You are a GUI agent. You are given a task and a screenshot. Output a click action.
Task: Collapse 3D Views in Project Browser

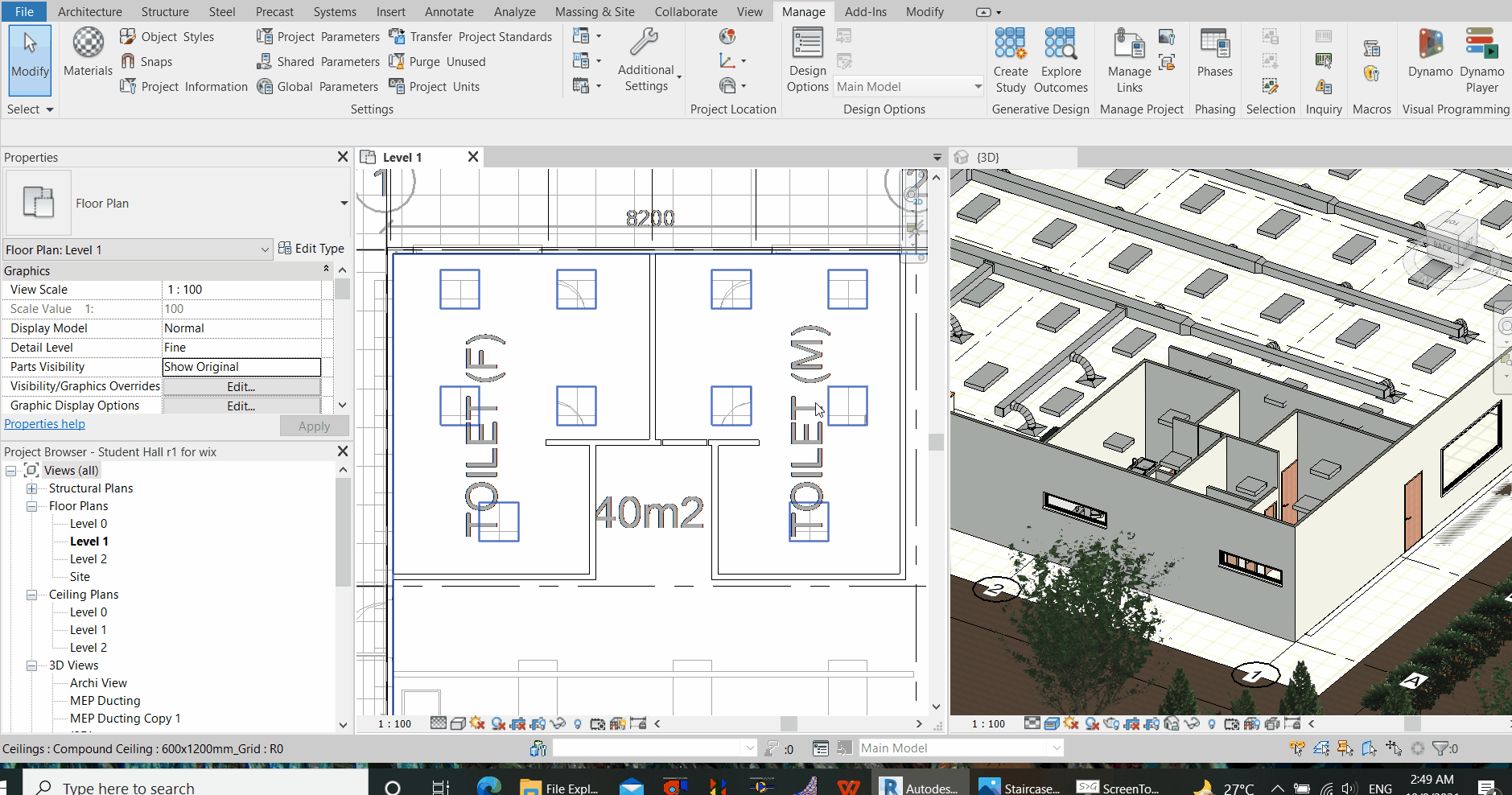pos(31,665)
